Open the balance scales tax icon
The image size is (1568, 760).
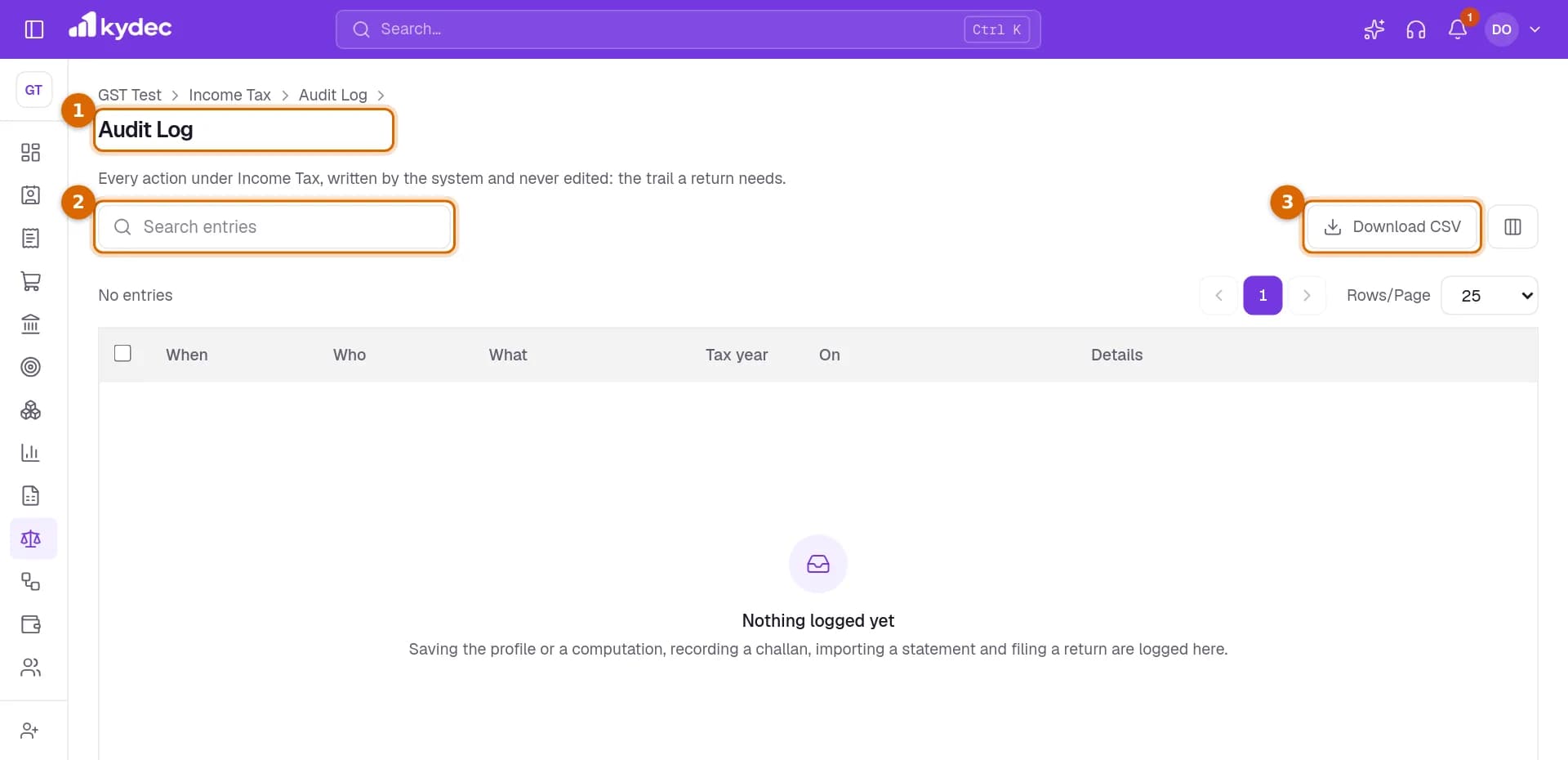pos(31,539)
